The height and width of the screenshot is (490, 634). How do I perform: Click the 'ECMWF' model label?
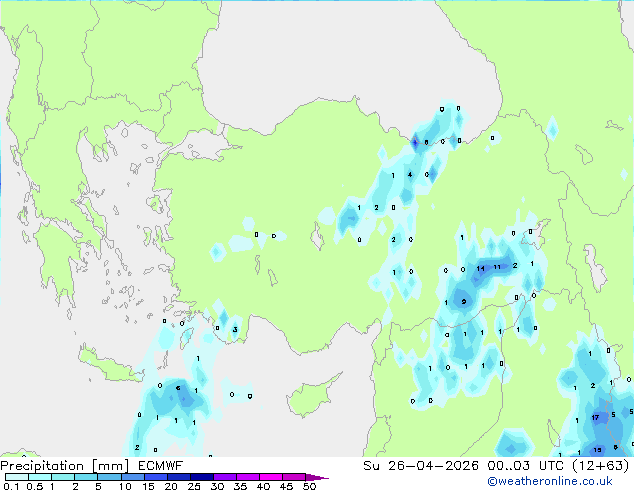coord(160,466)
